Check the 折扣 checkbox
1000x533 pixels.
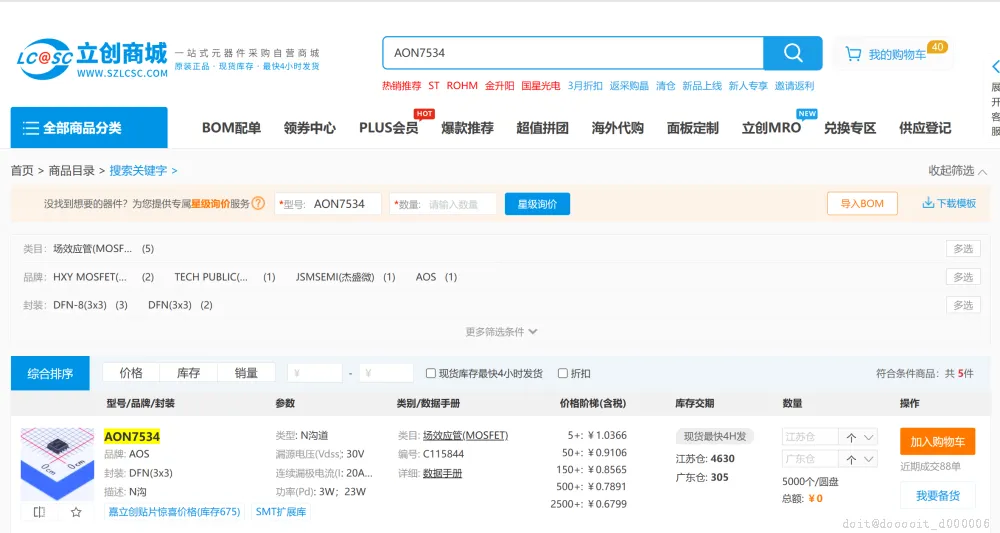(562, 374)
